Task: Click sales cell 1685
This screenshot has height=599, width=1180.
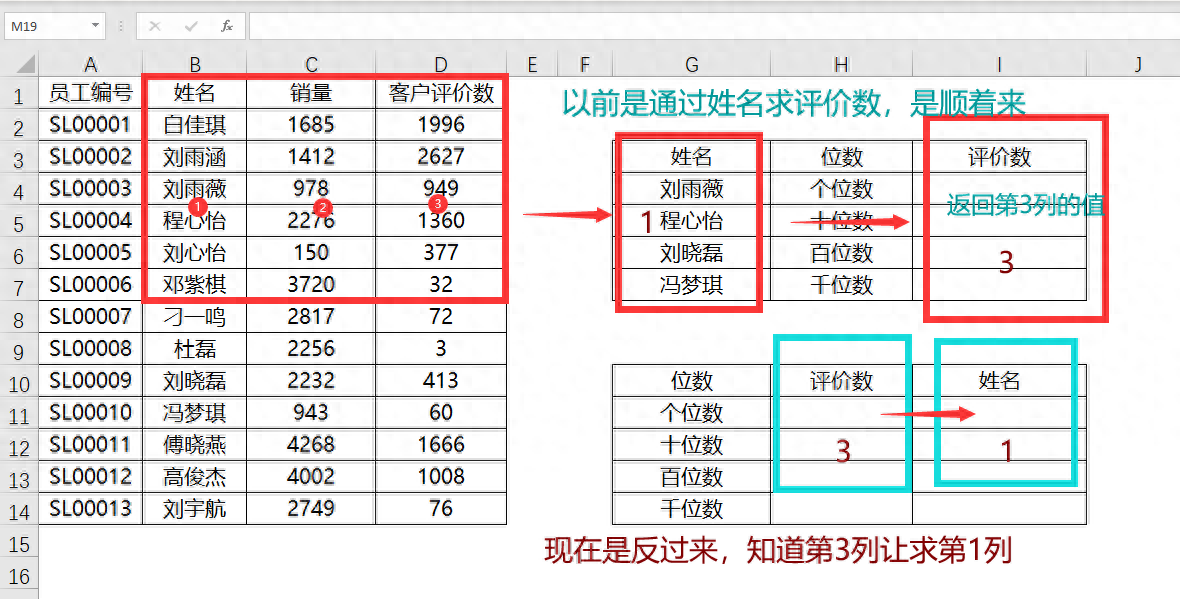Action: coord(311,124)
